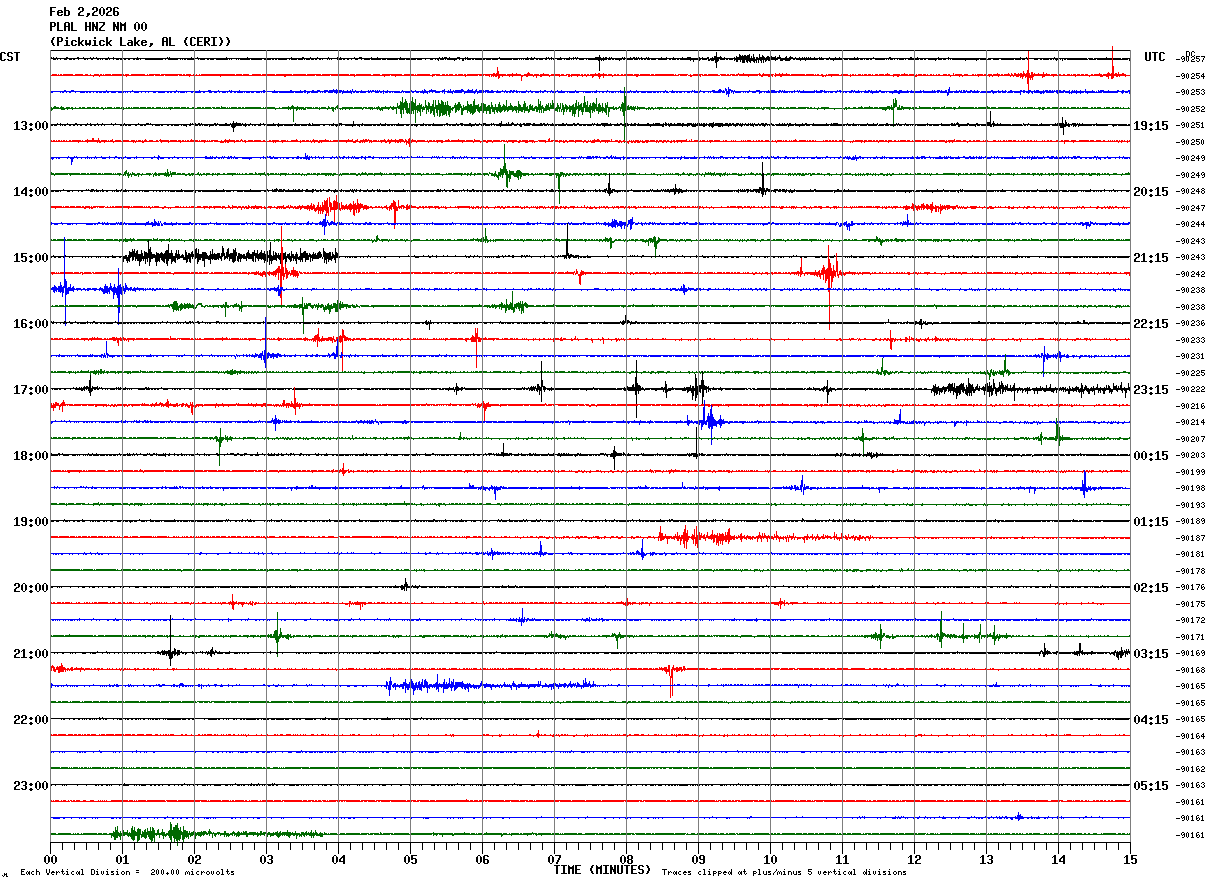Click the black high-amplitude burst on the 15:00 trace
This screenshot has height=886, width=1210.
(x=231, y=256)
